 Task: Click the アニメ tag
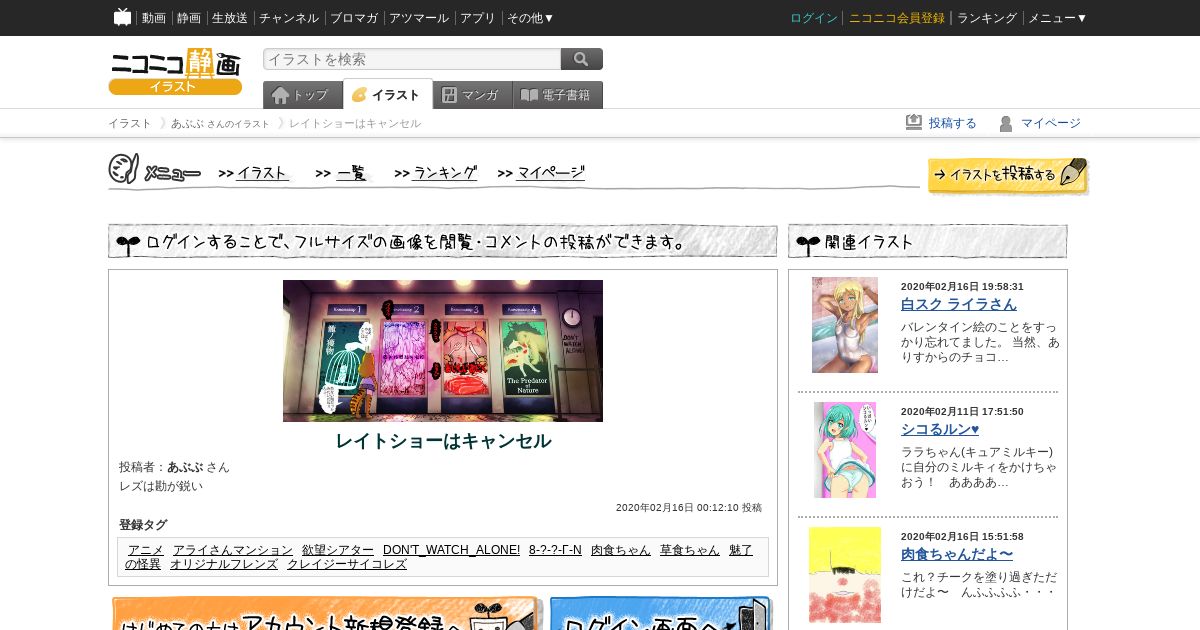[x=146, y=550]
